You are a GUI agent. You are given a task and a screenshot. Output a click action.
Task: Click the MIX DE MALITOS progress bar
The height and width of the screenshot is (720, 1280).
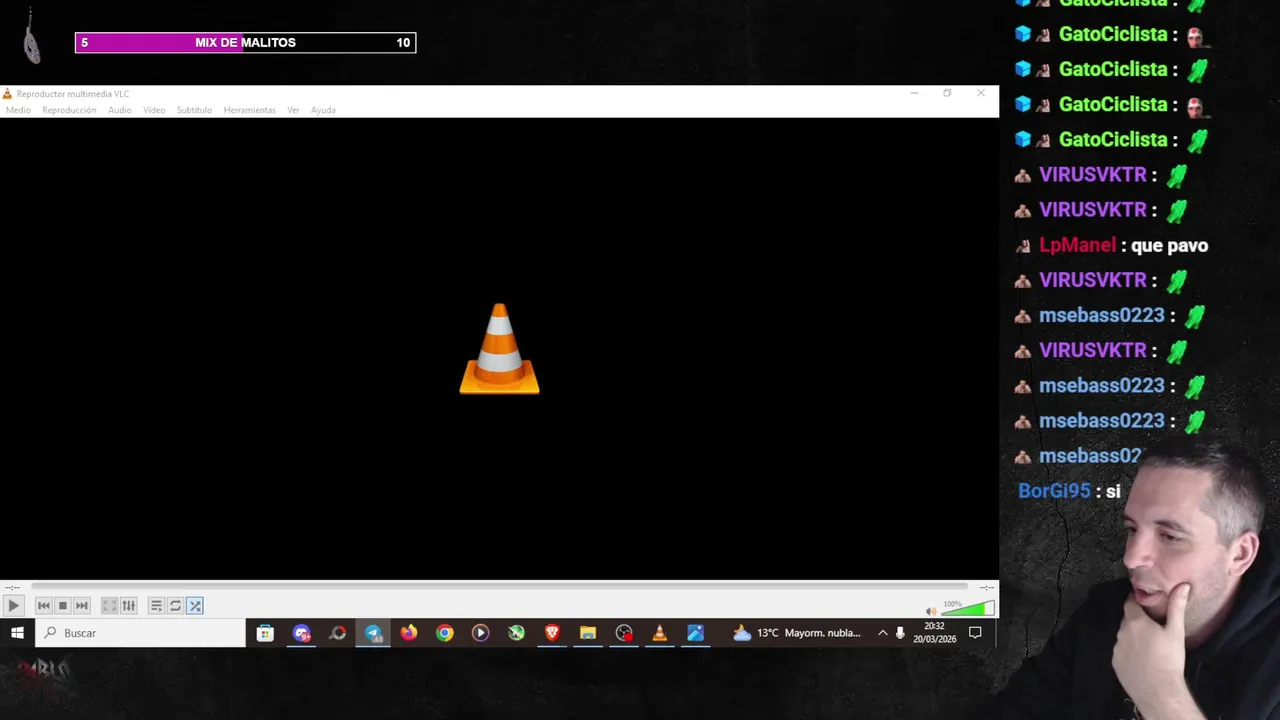pos(245,42)
